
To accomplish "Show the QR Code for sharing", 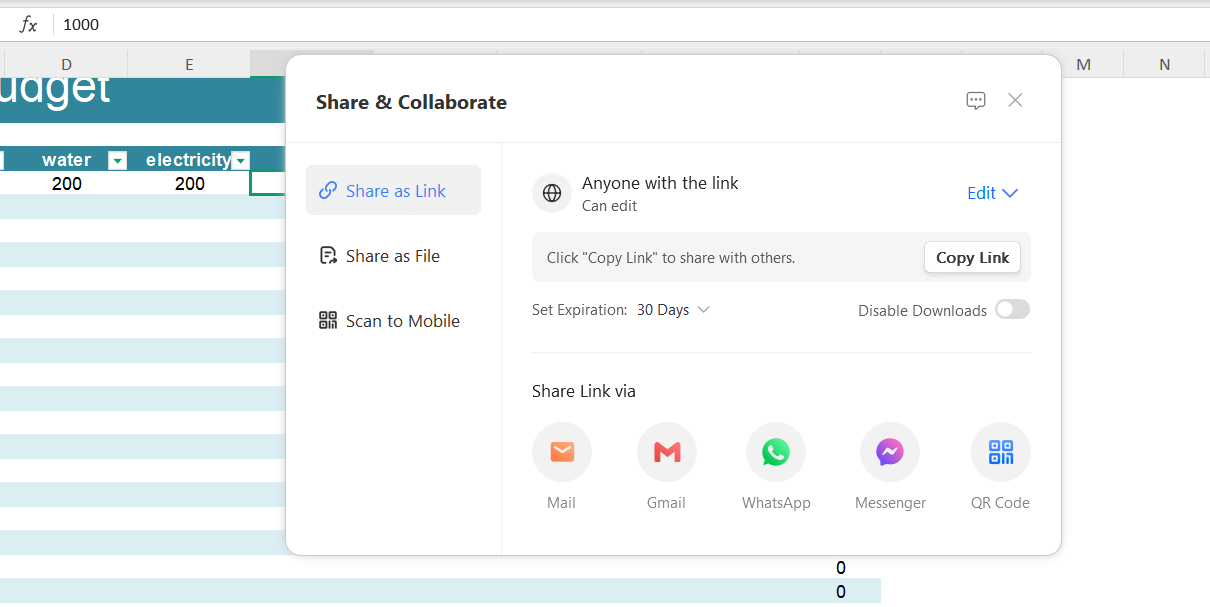I will tap(1001, 452).
